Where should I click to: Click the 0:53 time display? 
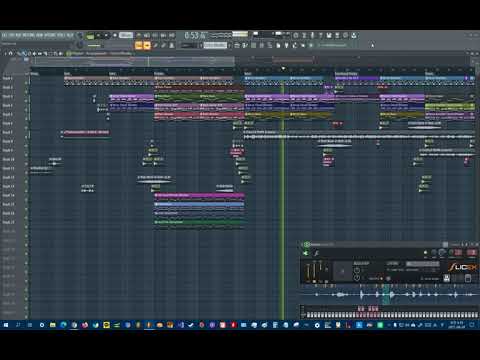point(195,35)
